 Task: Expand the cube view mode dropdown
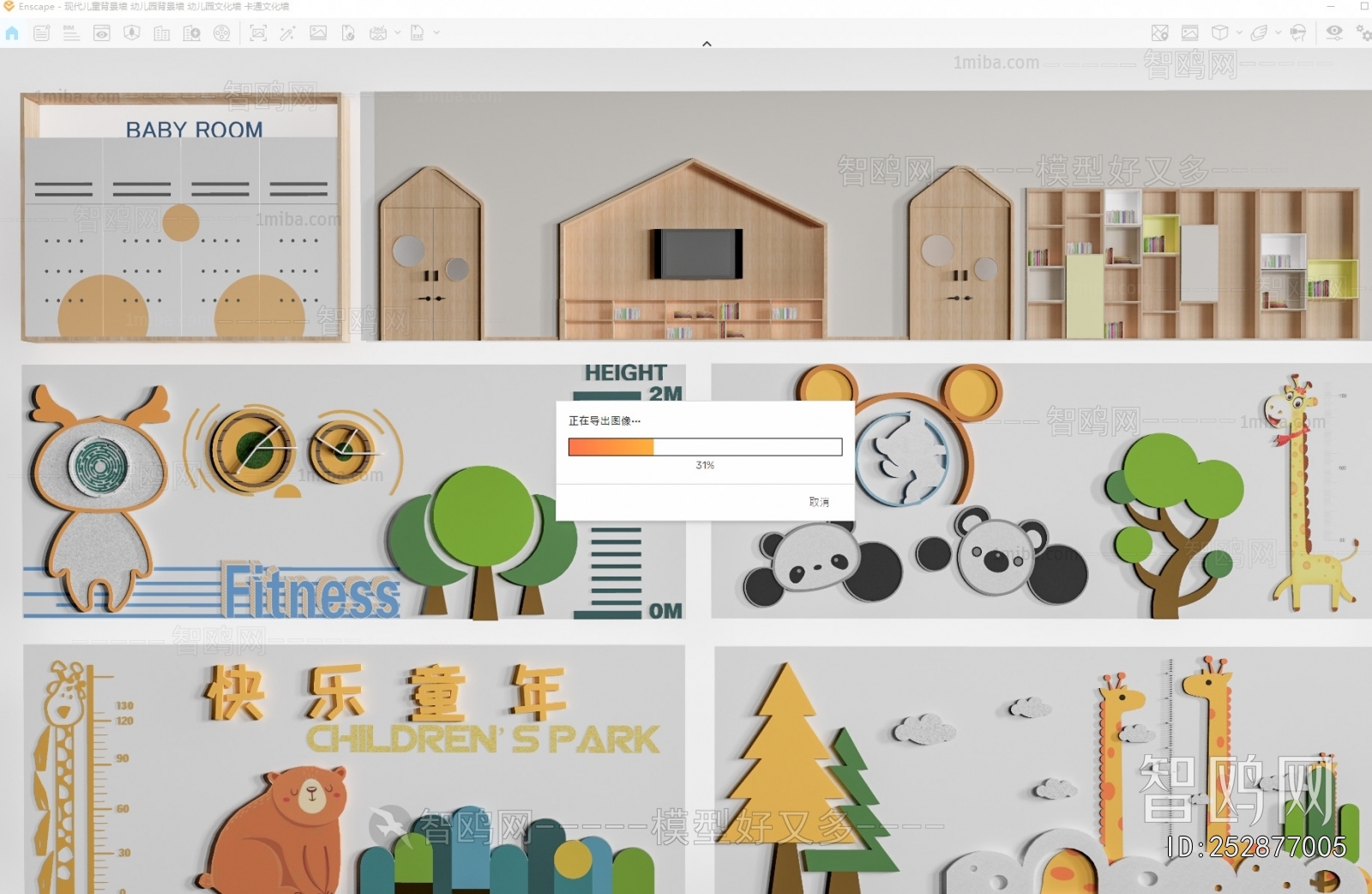tap(1239, 33)
